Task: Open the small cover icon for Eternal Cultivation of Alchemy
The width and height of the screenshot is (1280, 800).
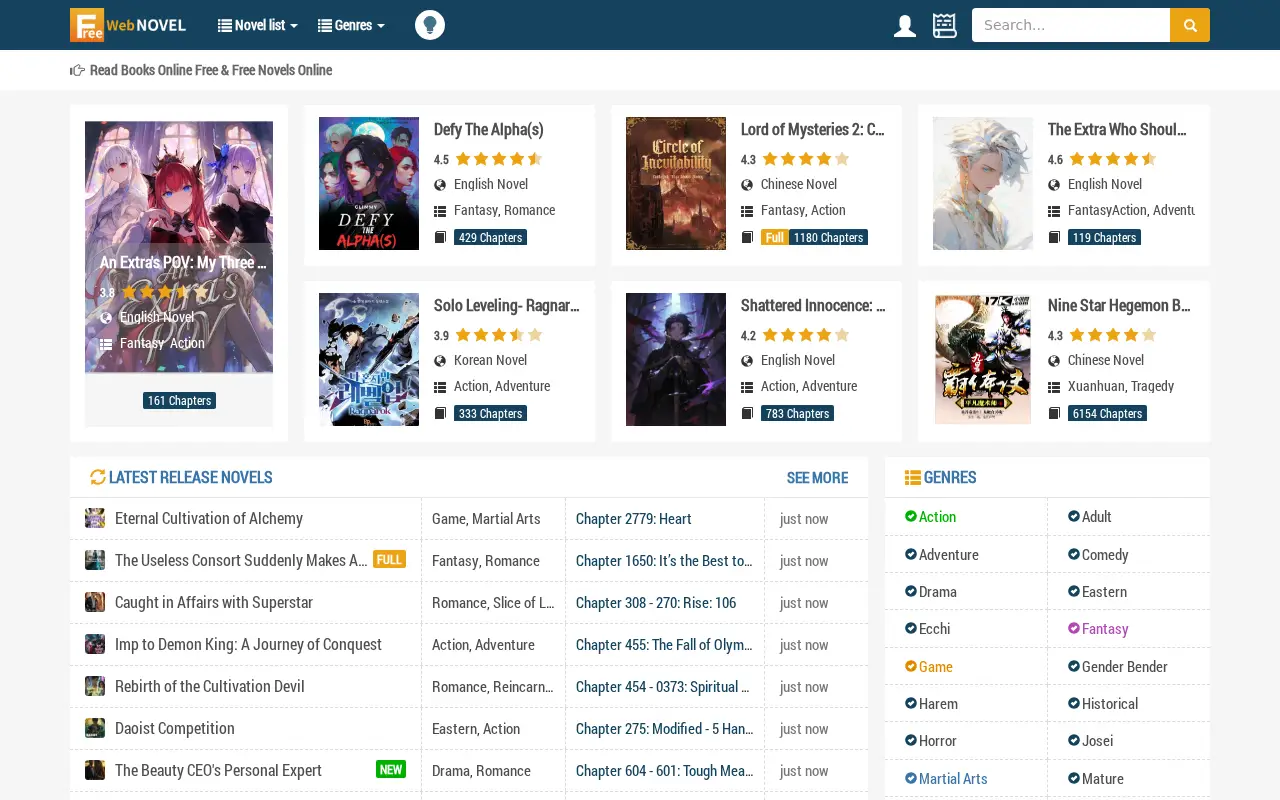Action: 95,518
